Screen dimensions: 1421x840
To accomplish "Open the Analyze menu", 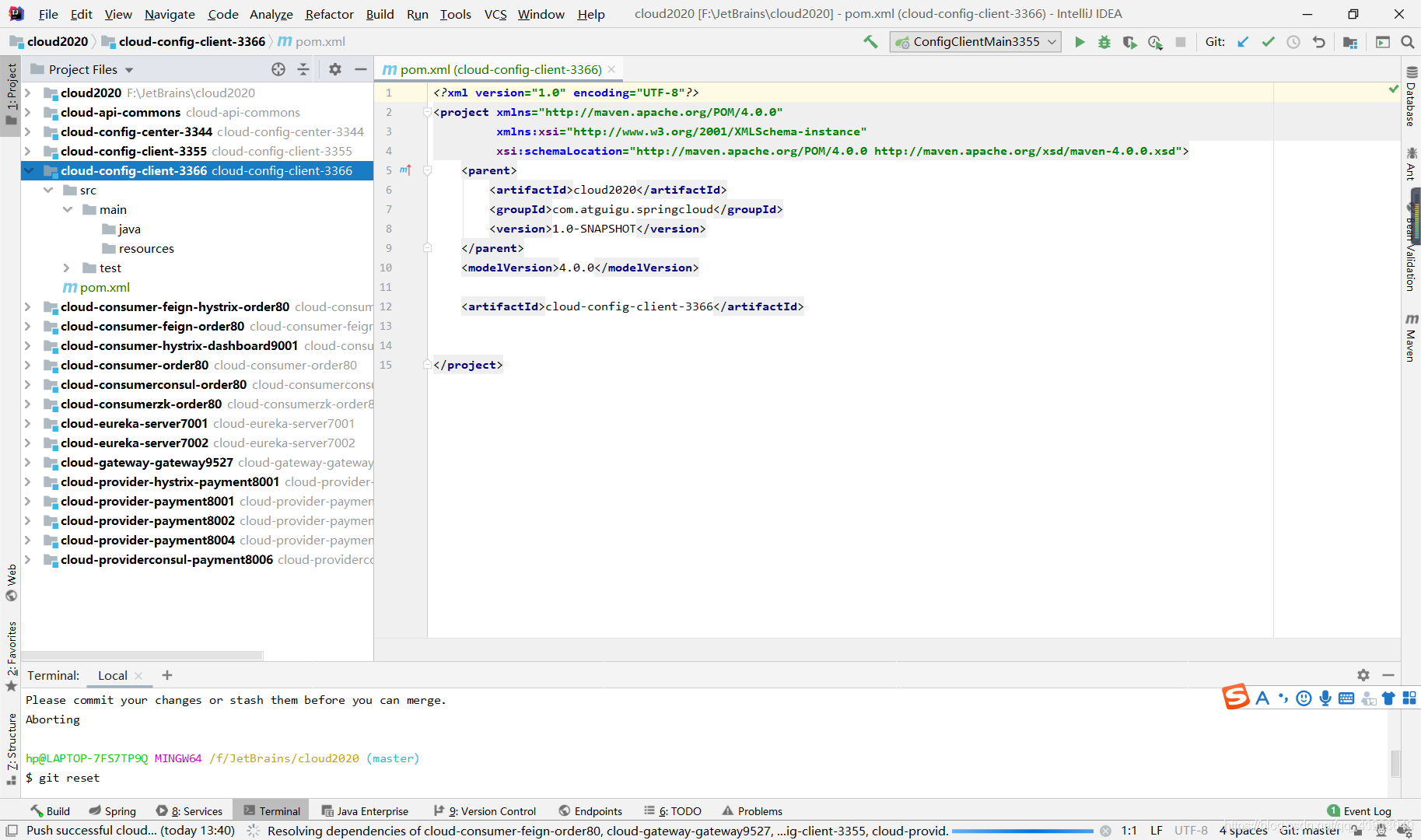I will click(x=271, y=14).
